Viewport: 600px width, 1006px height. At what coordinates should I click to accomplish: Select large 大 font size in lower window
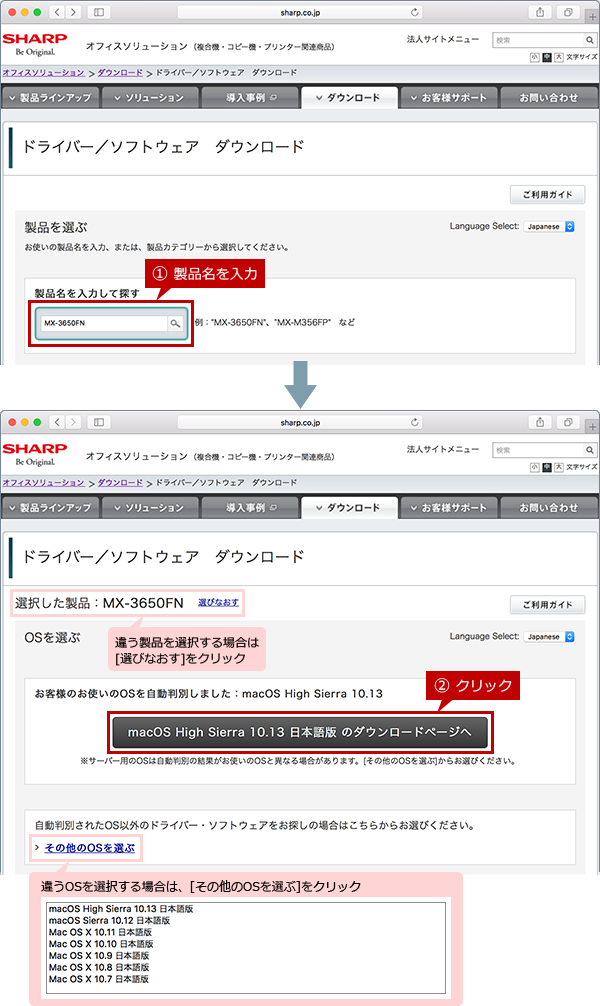pos(559,467)
